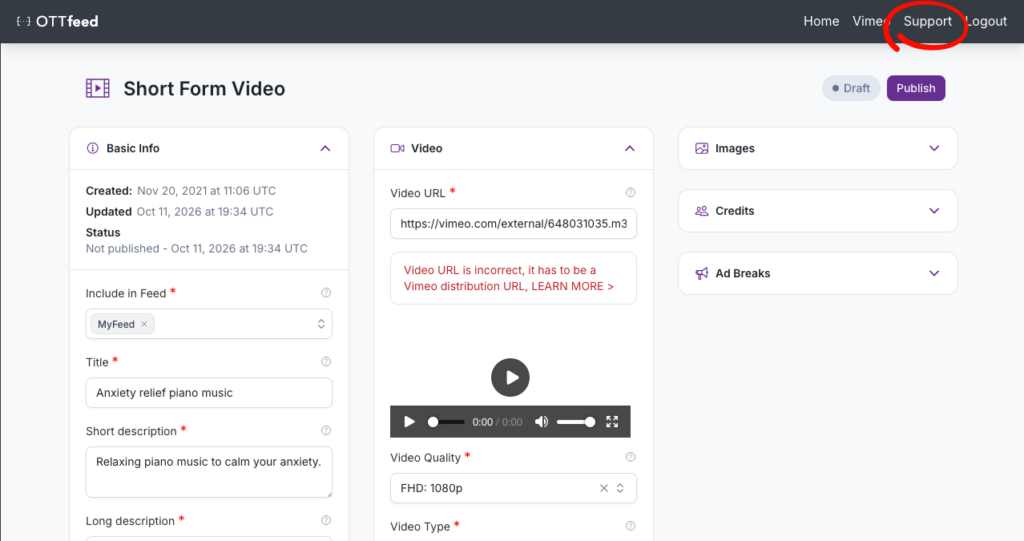
Task: Show help for Short description
Action: pos(326,431)
